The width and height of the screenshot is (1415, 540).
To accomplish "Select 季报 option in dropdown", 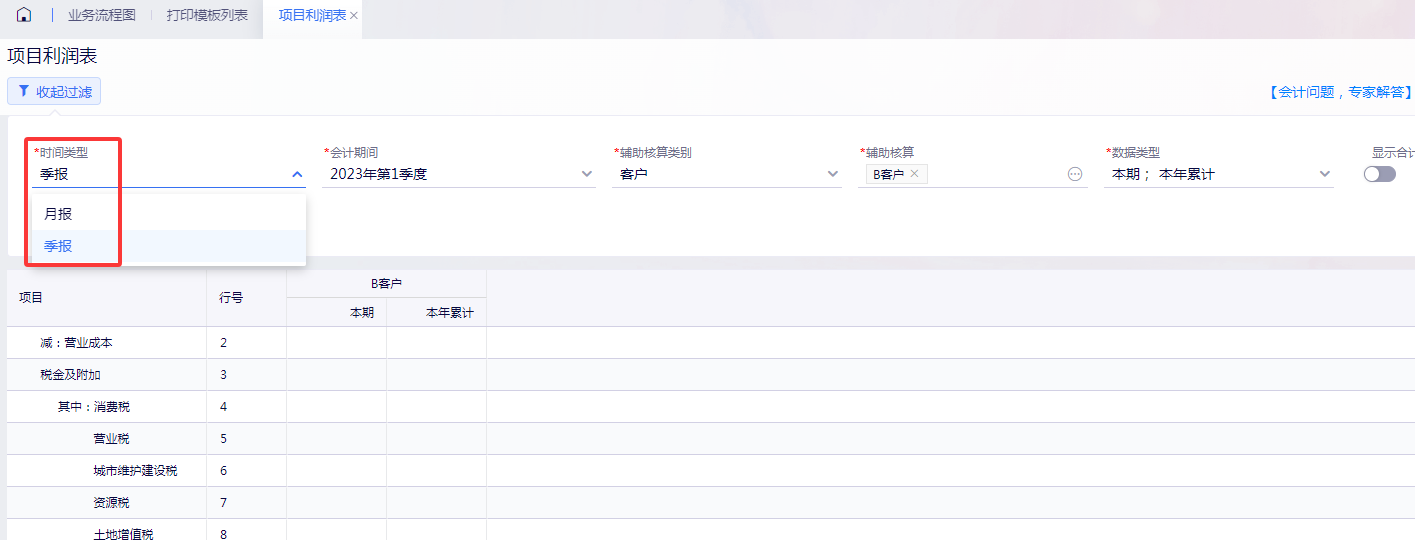I will pos(58,246).
